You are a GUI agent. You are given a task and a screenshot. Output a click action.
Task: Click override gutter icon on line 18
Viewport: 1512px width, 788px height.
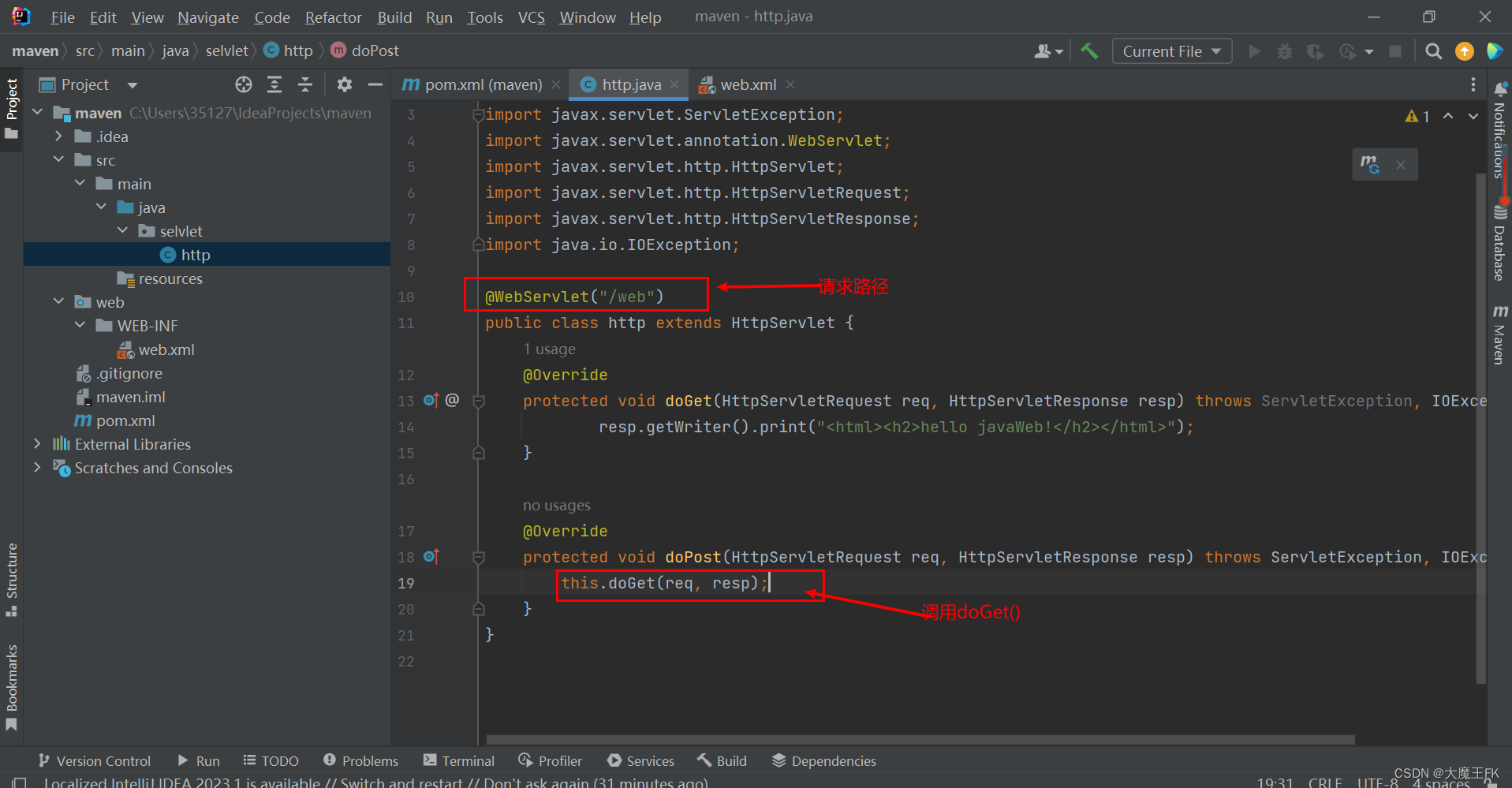point(431,556)
